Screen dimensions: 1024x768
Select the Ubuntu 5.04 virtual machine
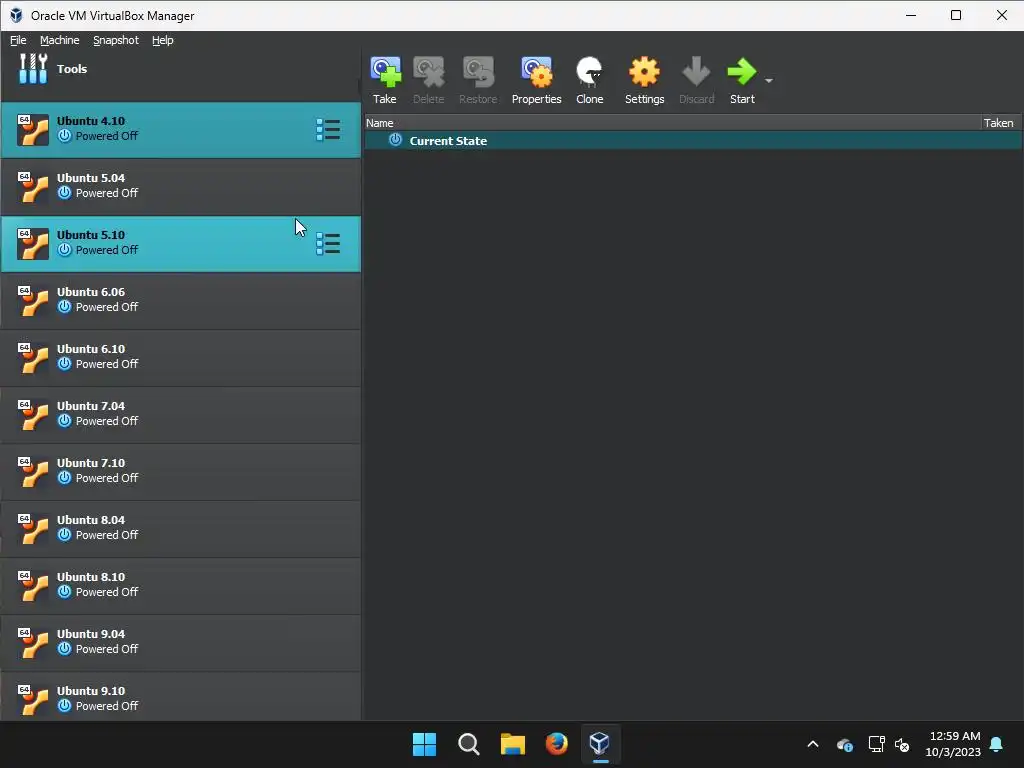tap(180, 186)
